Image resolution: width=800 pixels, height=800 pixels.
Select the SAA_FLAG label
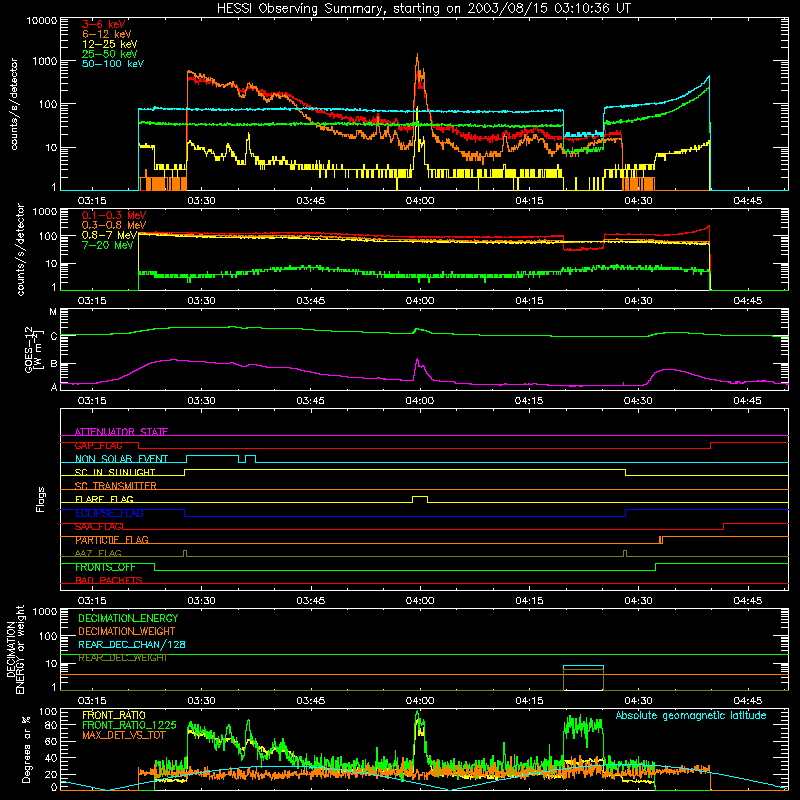[99, 526]
